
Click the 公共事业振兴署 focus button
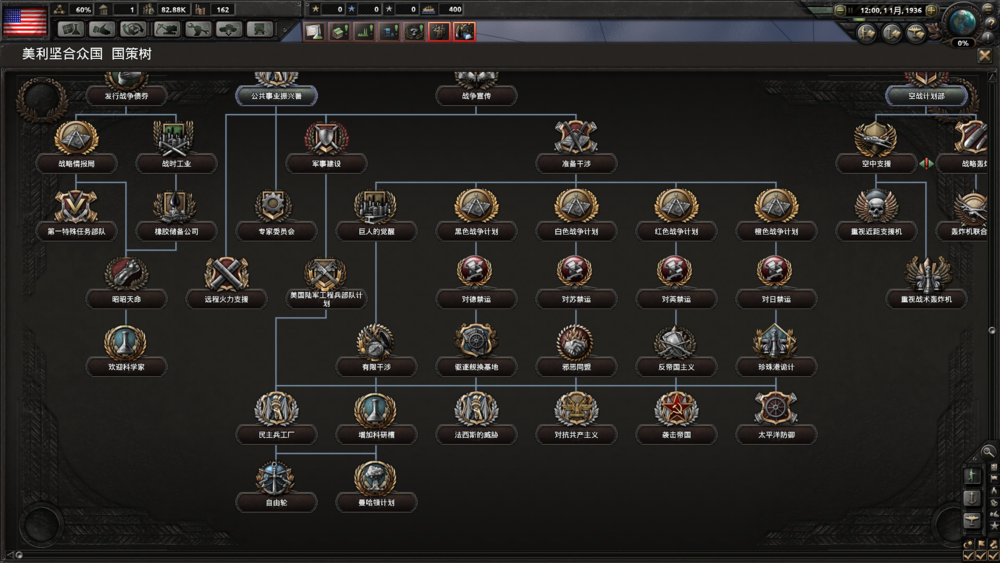tap(276, 96)
